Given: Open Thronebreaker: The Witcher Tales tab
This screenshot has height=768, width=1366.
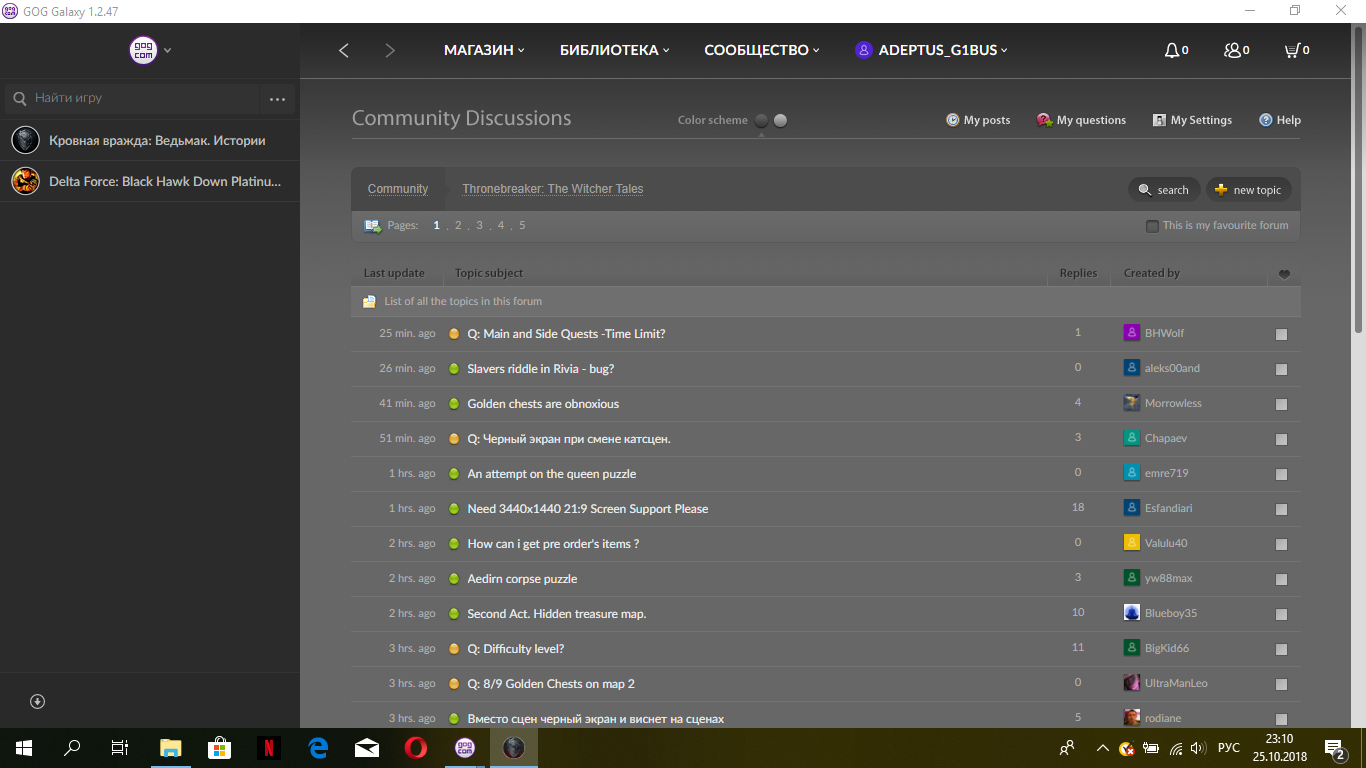Looking at the screenshot, I should click(x=553, y=189).
